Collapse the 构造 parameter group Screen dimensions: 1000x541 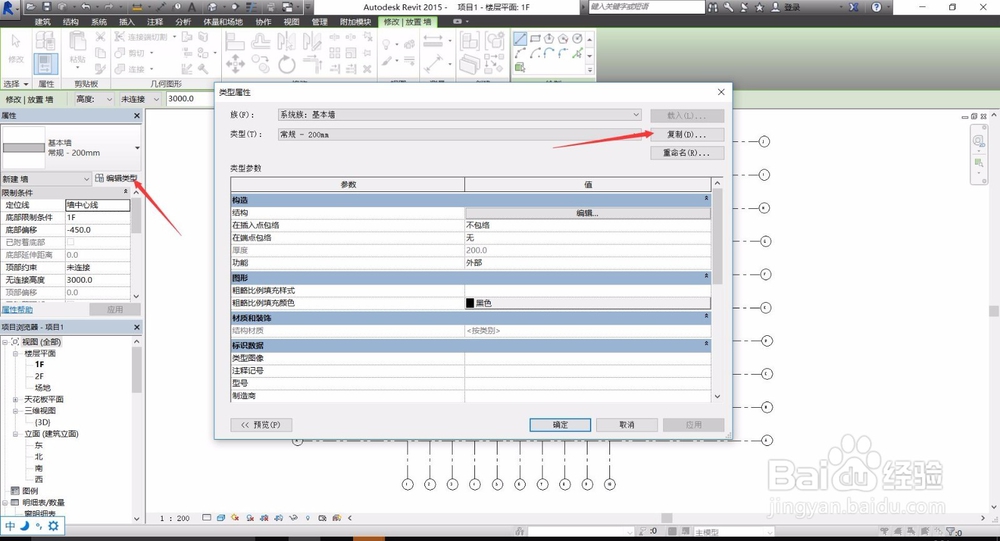pos(706,198)
